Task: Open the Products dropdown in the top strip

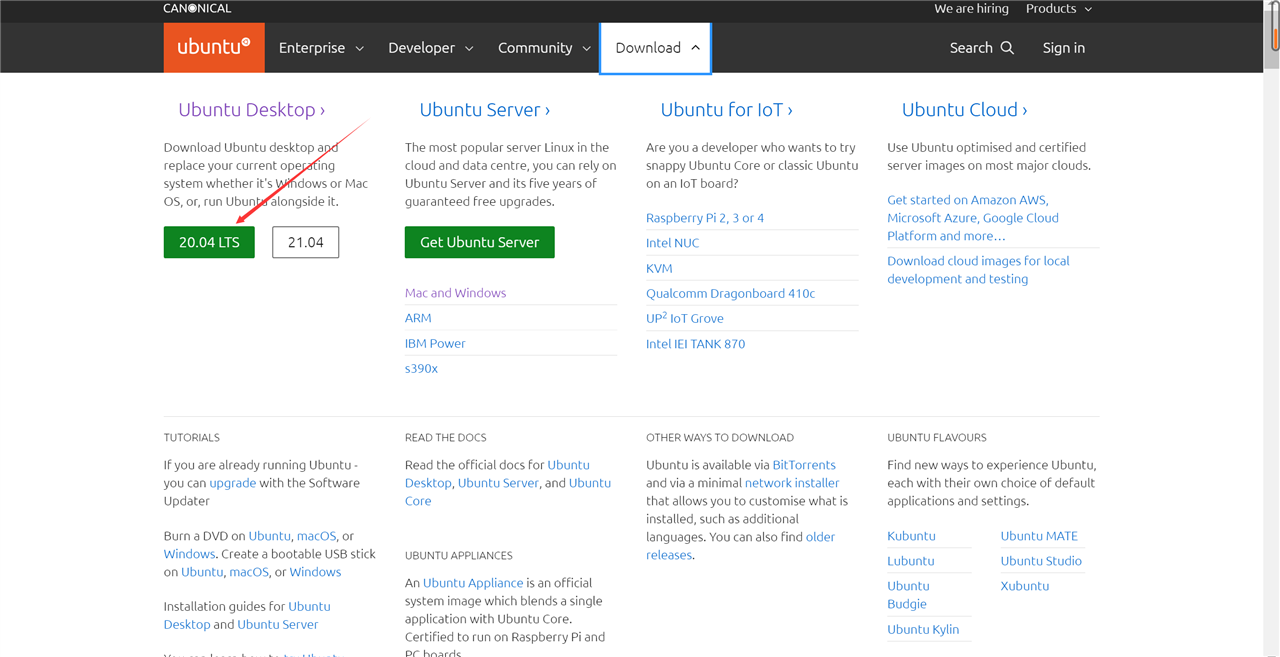Action: click(x=1059, y=8)
